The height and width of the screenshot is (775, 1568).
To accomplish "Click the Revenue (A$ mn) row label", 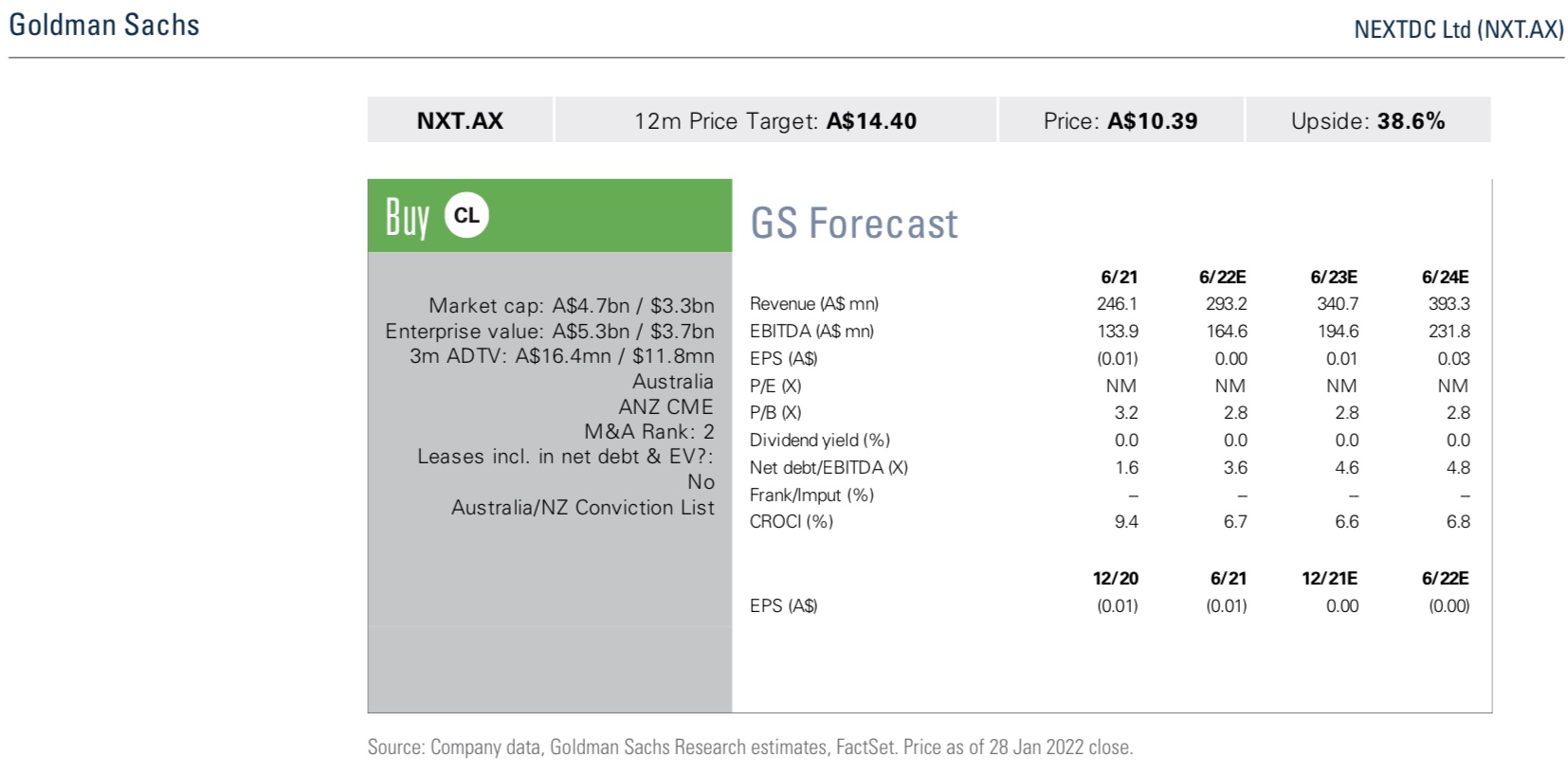I will [814, 304].
